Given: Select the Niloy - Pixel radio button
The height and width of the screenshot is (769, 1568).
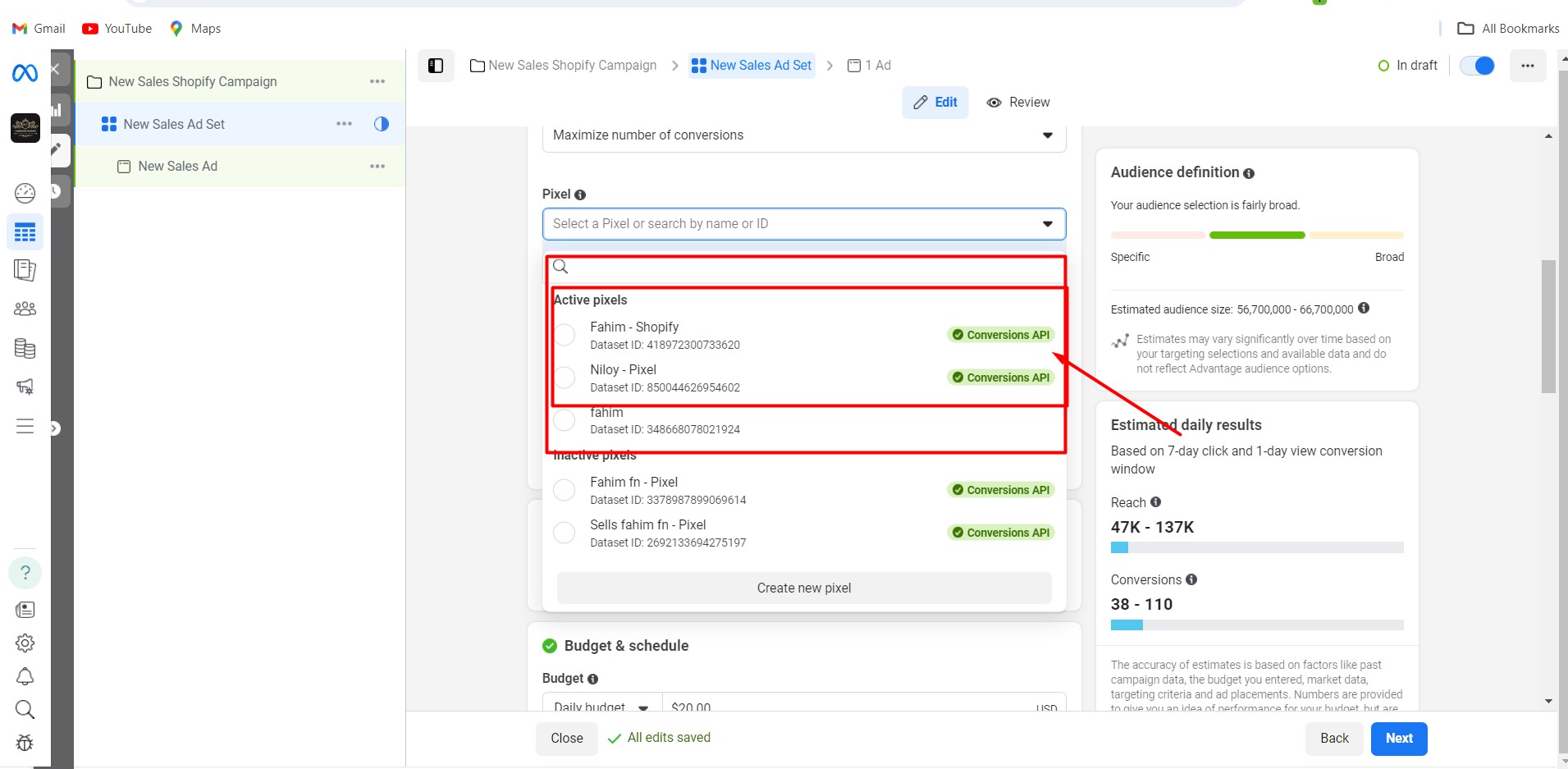Looking at the screenshot, I should point(565,378).
